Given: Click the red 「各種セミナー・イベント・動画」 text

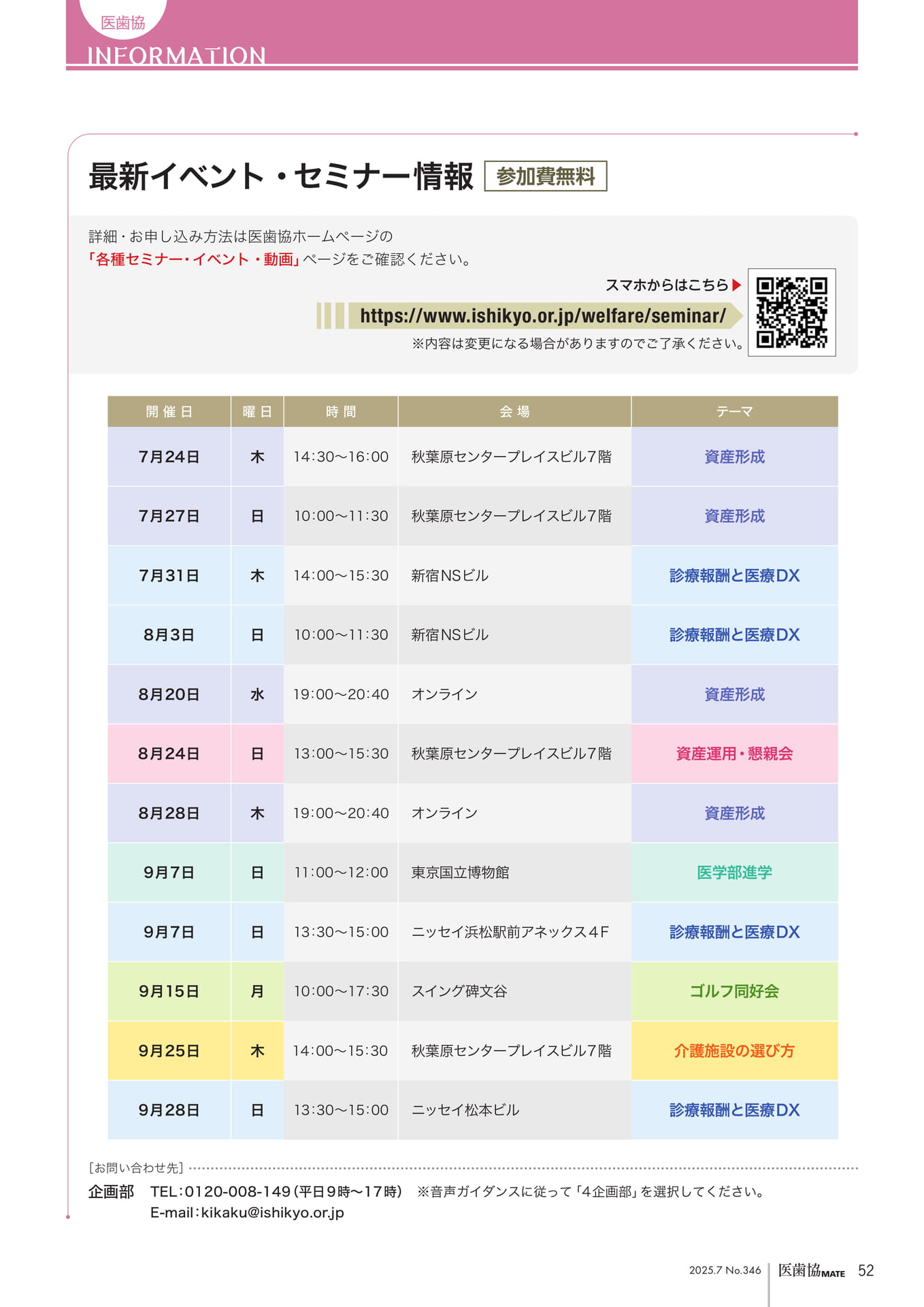Looking at the screenshot, I should click(x=195, y=259).
